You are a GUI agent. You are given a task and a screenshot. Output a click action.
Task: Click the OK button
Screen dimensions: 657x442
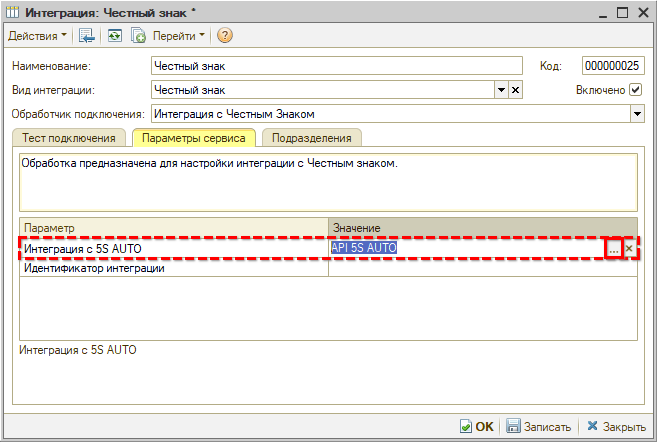(x=477, y=426)
